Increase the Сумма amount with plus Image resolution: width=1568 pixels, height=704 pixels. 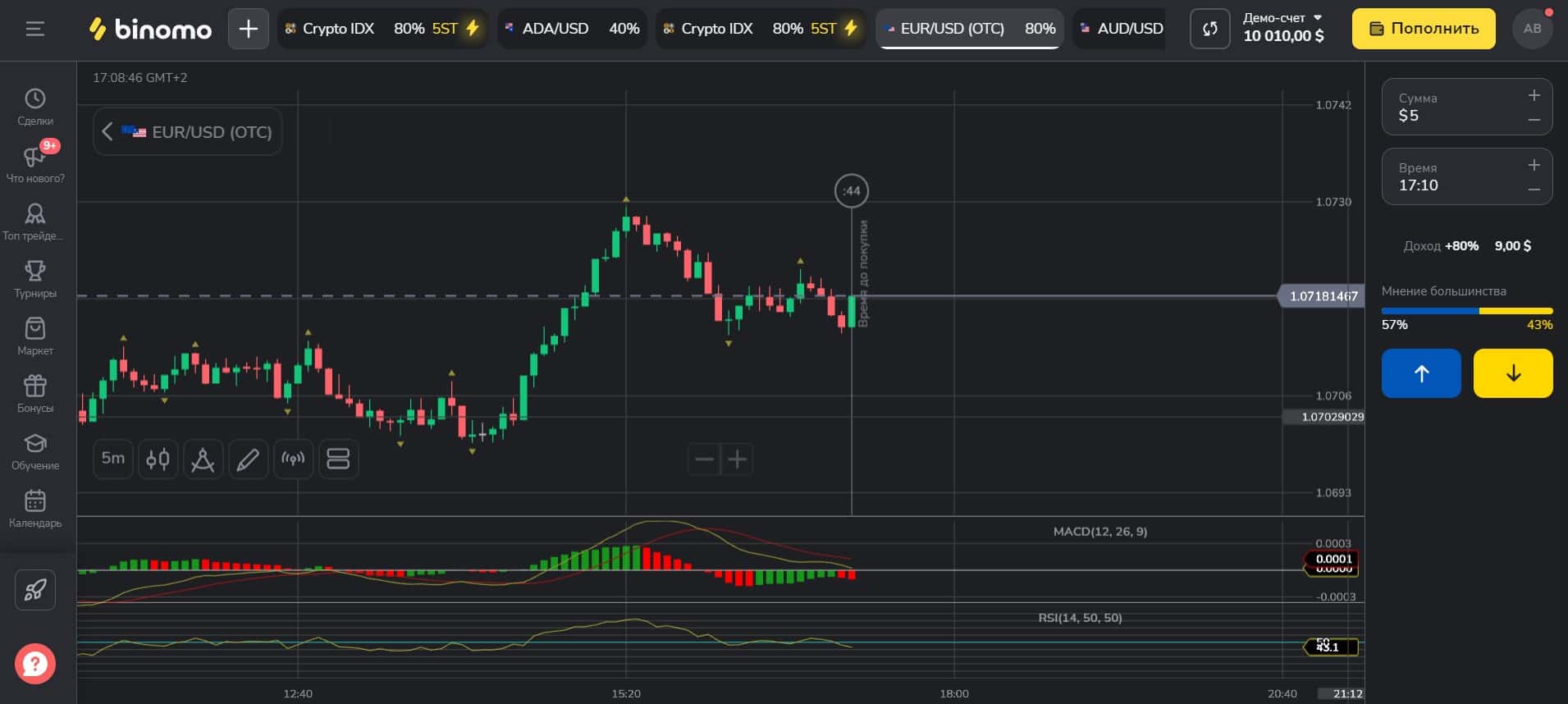[x=1534, y=96]
